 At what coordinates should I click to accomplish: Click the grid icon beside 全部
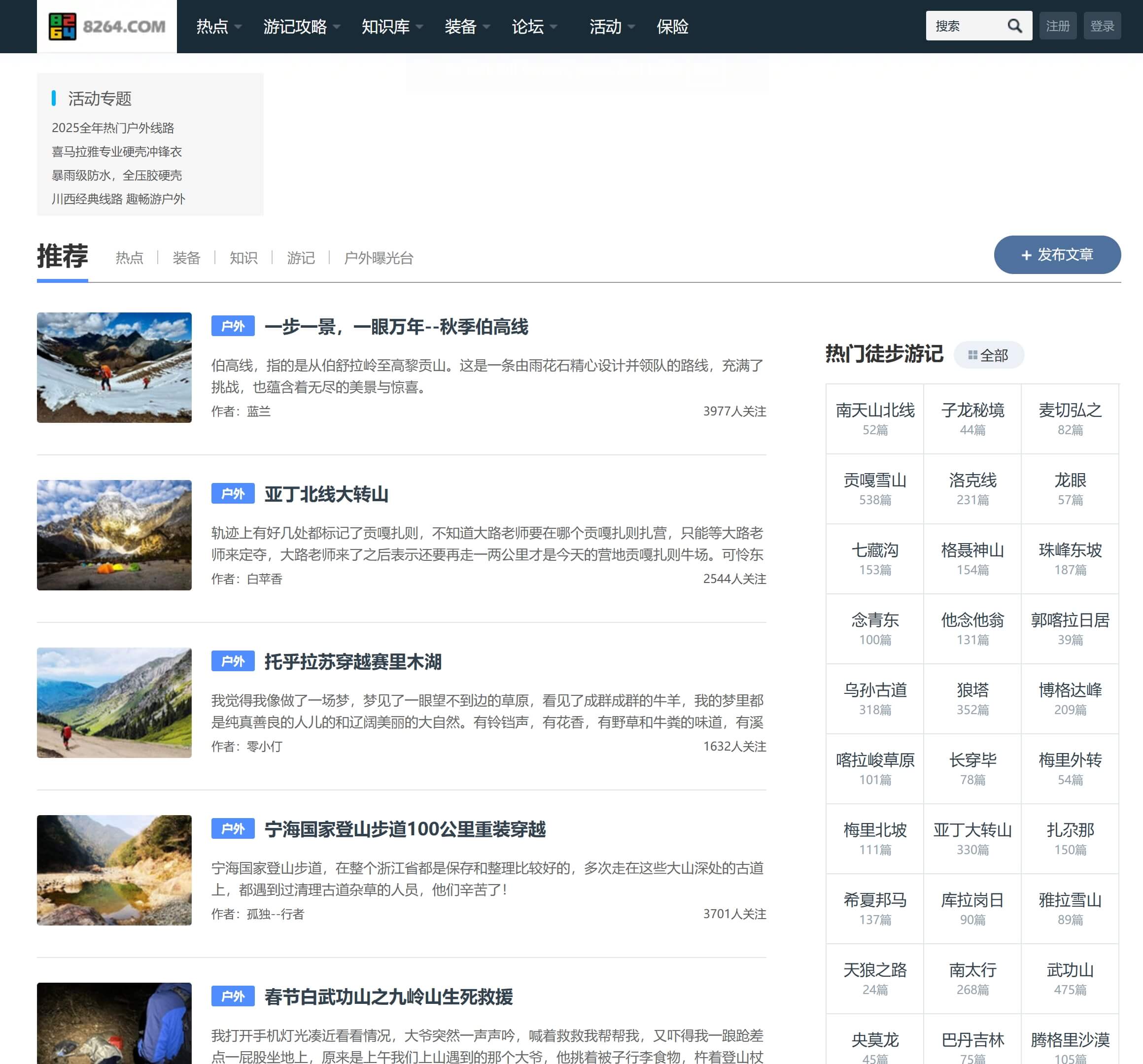point(972,355)
